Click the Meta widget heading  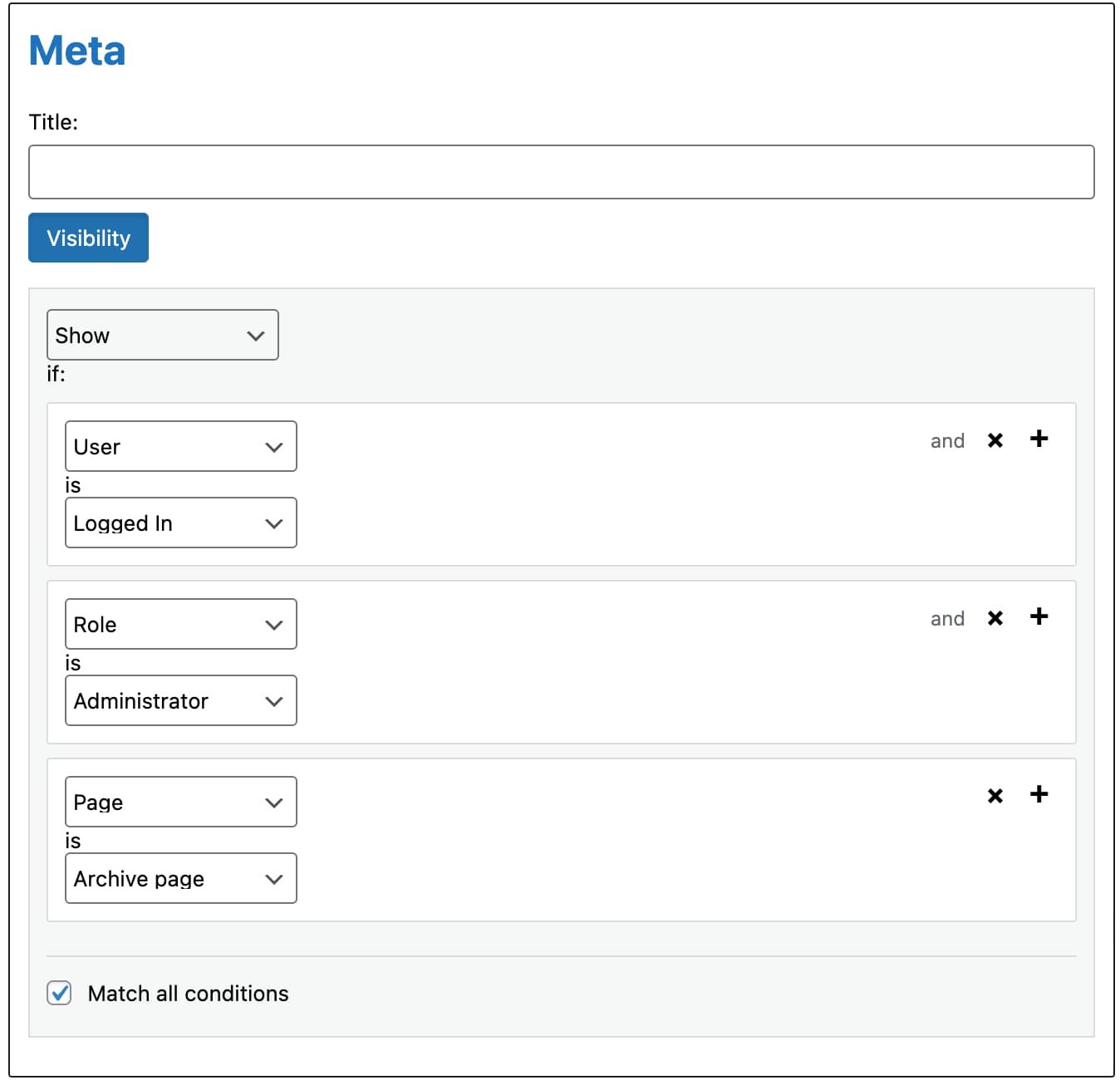point(77,51)
